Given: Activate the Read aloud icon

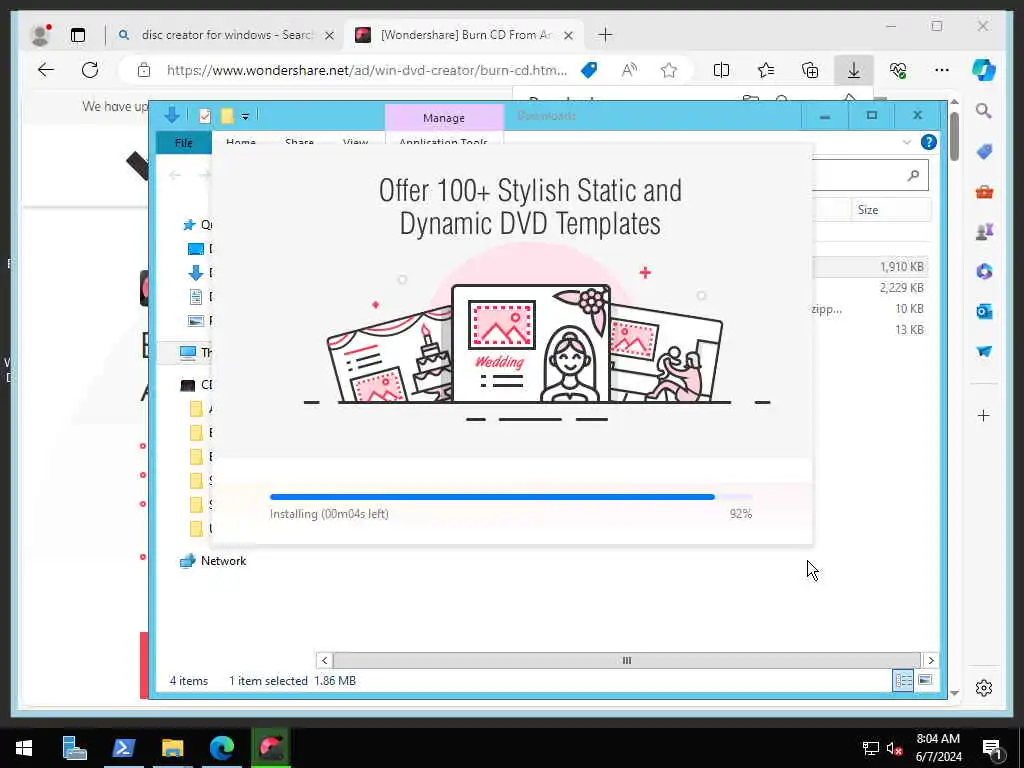Looking at the screenshot, I should (629, 70).
